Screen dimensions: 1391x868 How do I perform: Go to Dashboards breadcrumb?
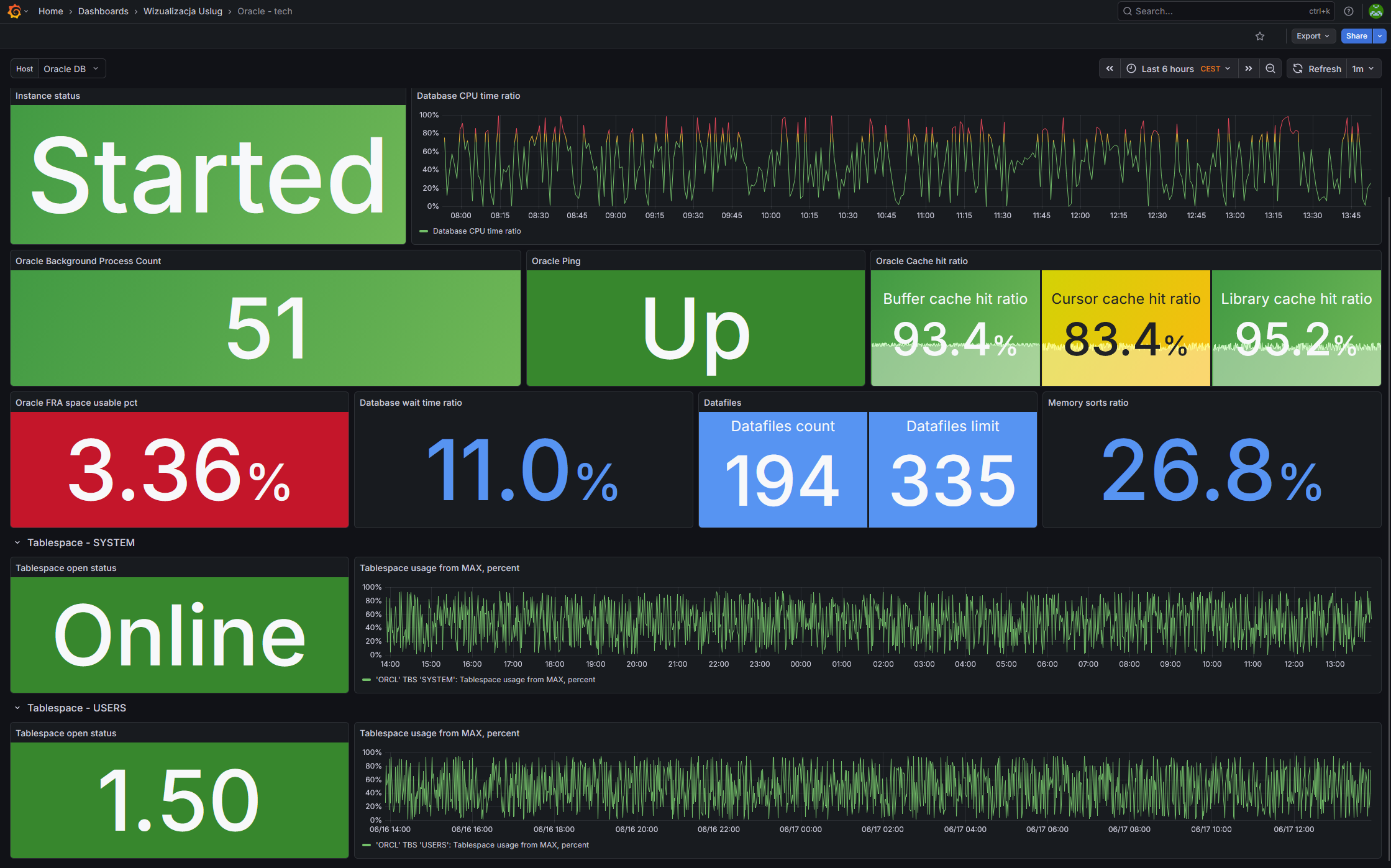point(103,11)
